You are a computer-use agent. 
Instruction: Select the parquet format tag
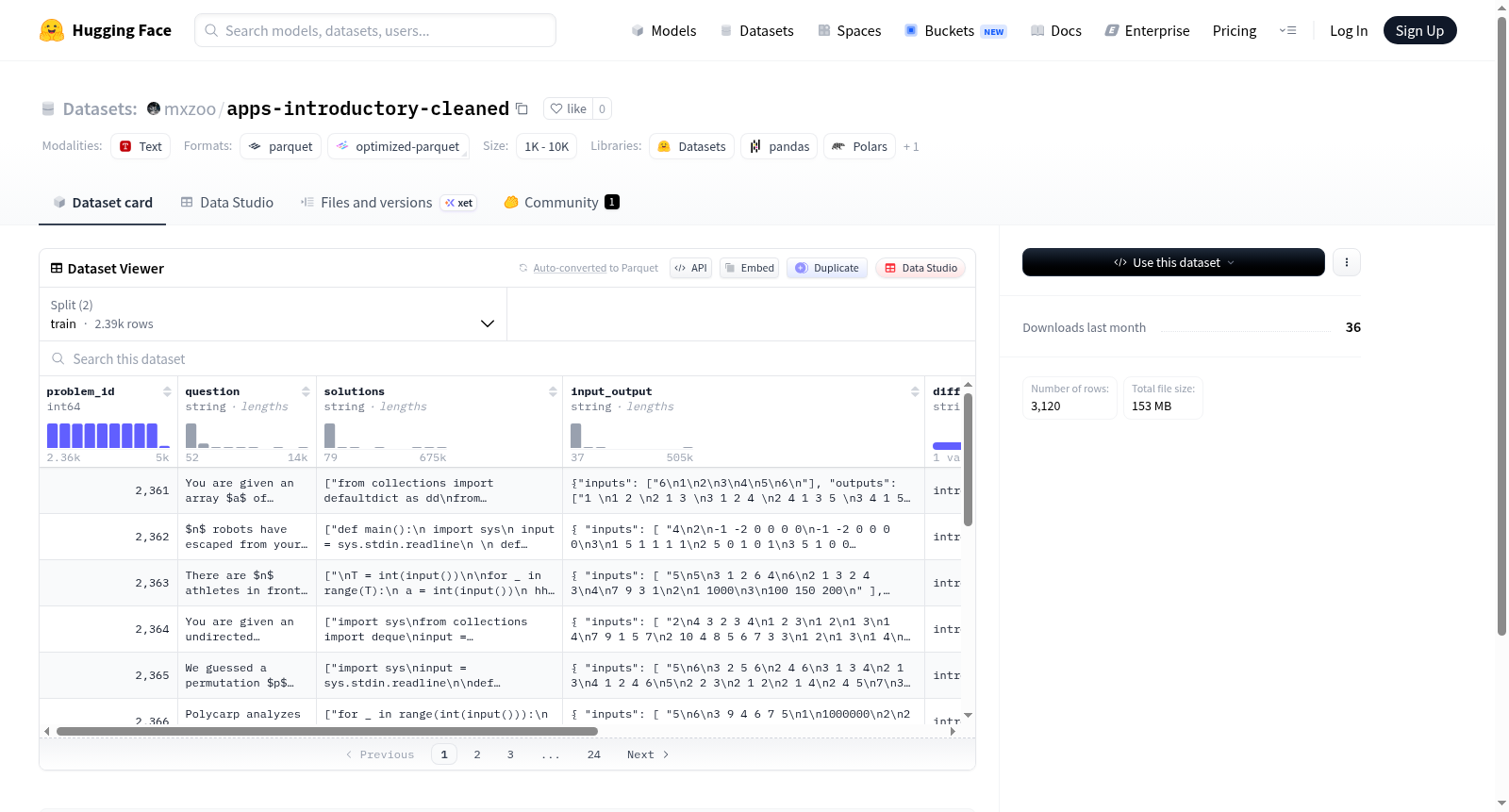click(281, 146)
